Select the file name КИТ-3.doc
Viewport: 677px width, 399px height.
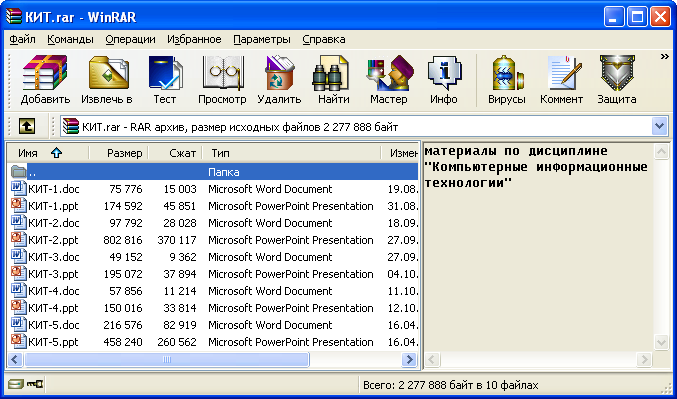[54, 257]
